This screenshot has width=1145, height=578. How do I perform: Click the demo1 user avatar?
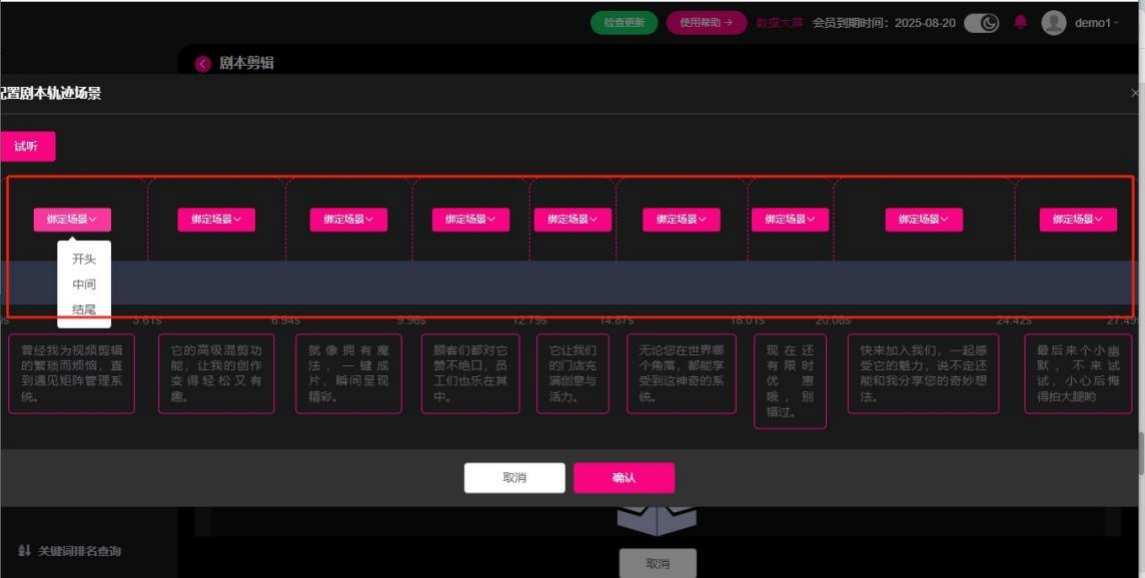(1053, 23)
